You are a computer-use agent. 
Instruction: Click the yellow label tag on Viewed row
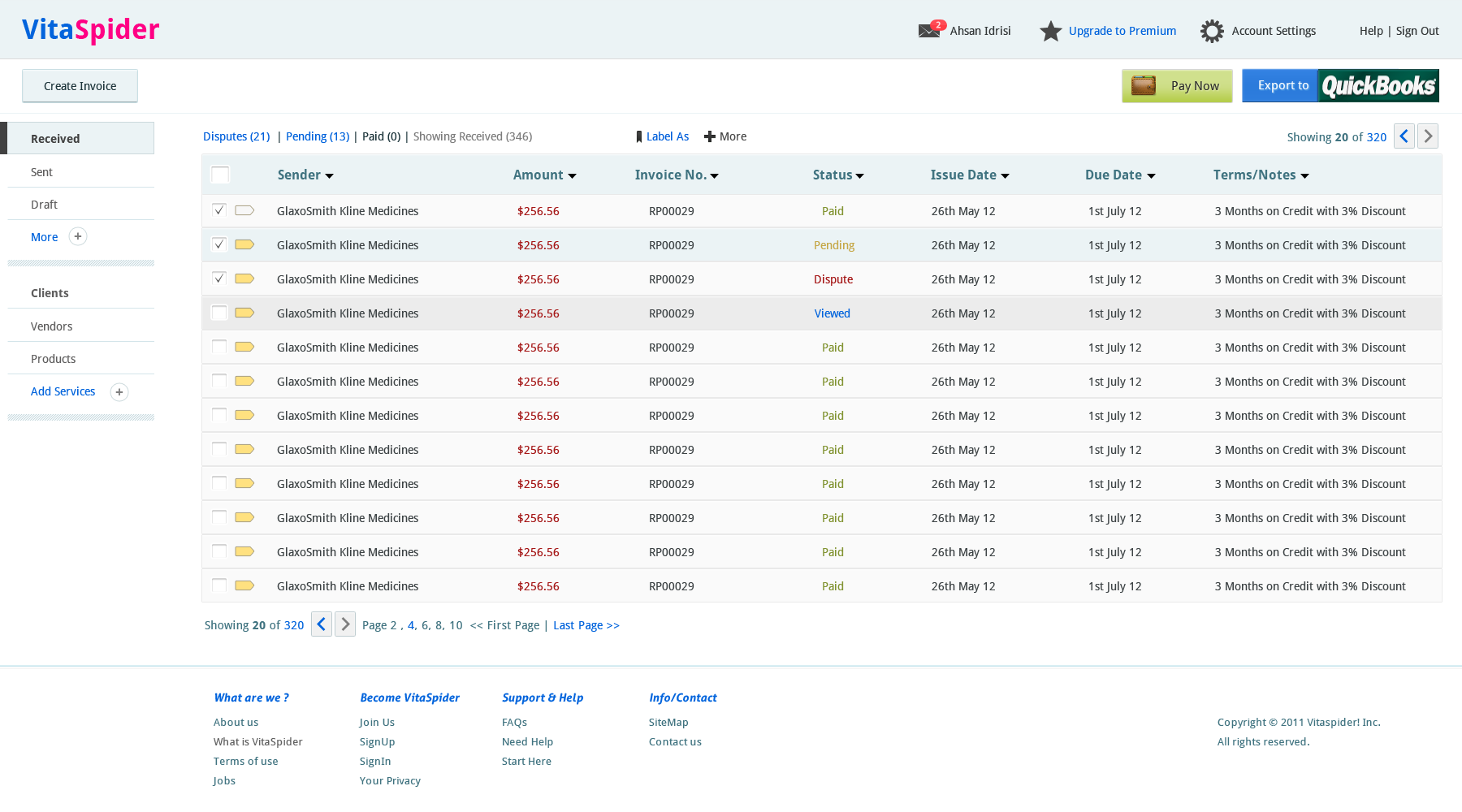pos(244,313)
